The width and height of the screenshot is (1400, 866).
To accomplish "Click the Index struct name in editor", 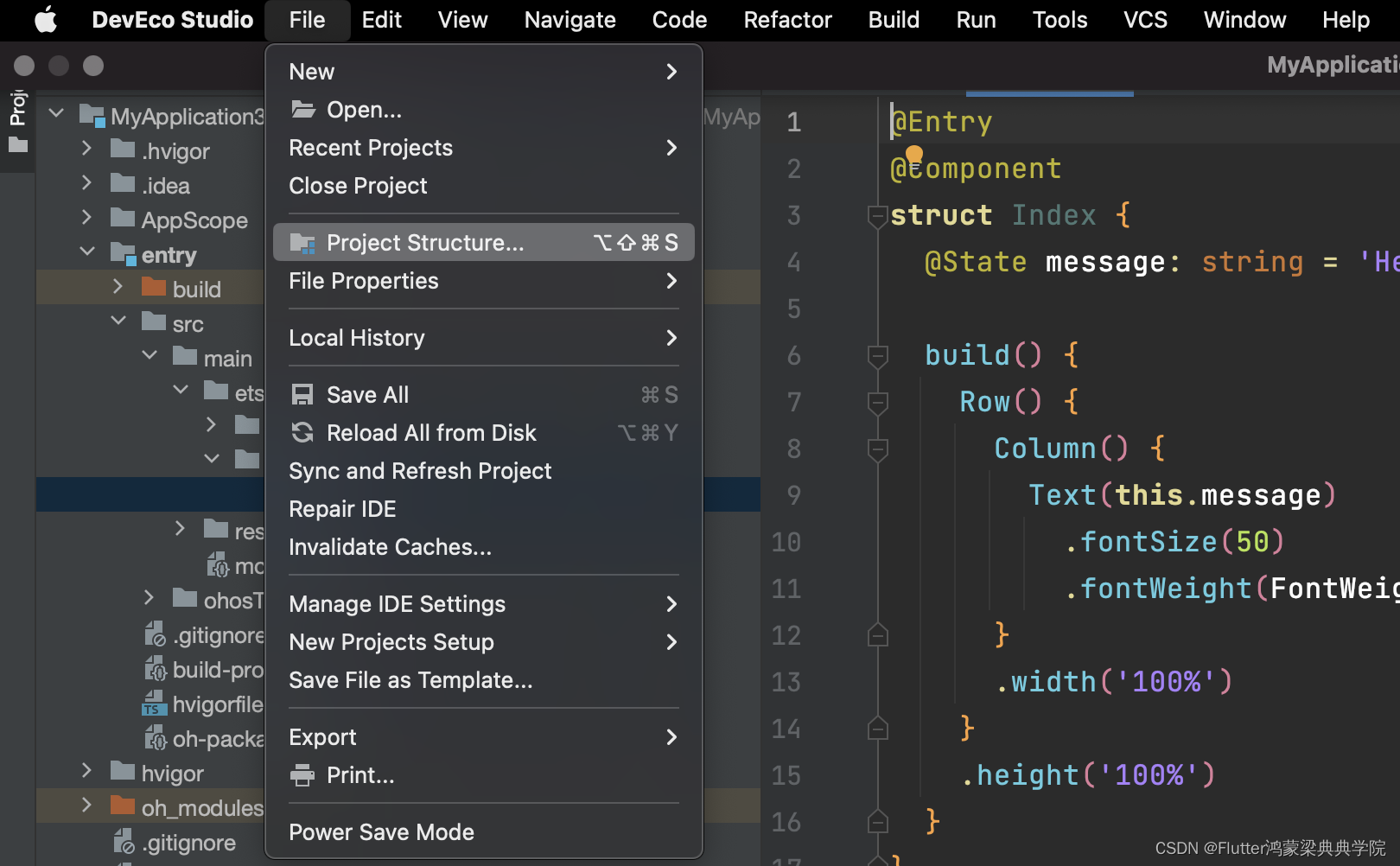I will coord(1054,215).
